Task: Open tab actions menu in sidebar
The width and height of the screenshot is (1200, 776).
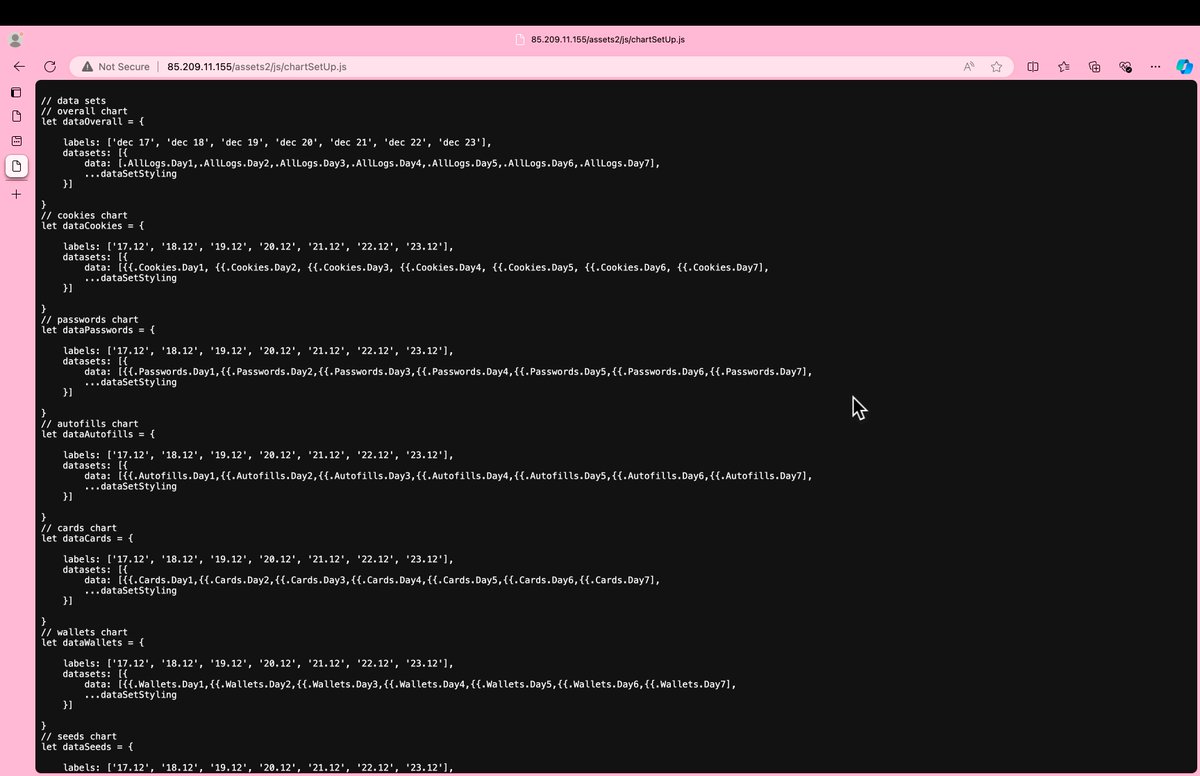Action: pyautogui.click(x=16, y=92)
